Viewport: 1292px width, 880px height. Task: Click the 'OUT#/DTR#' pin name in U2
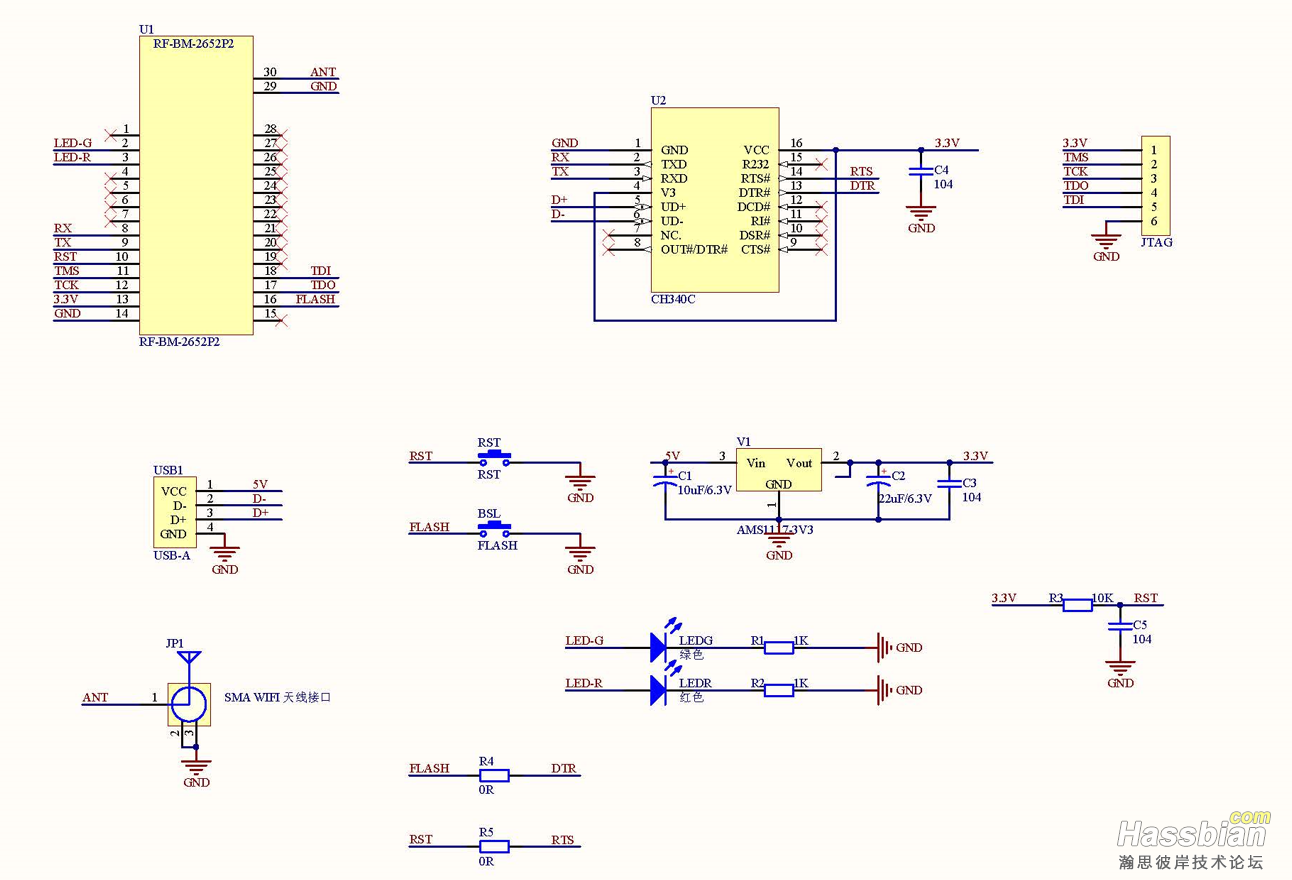pyautogui.click(x=694, y=249)
